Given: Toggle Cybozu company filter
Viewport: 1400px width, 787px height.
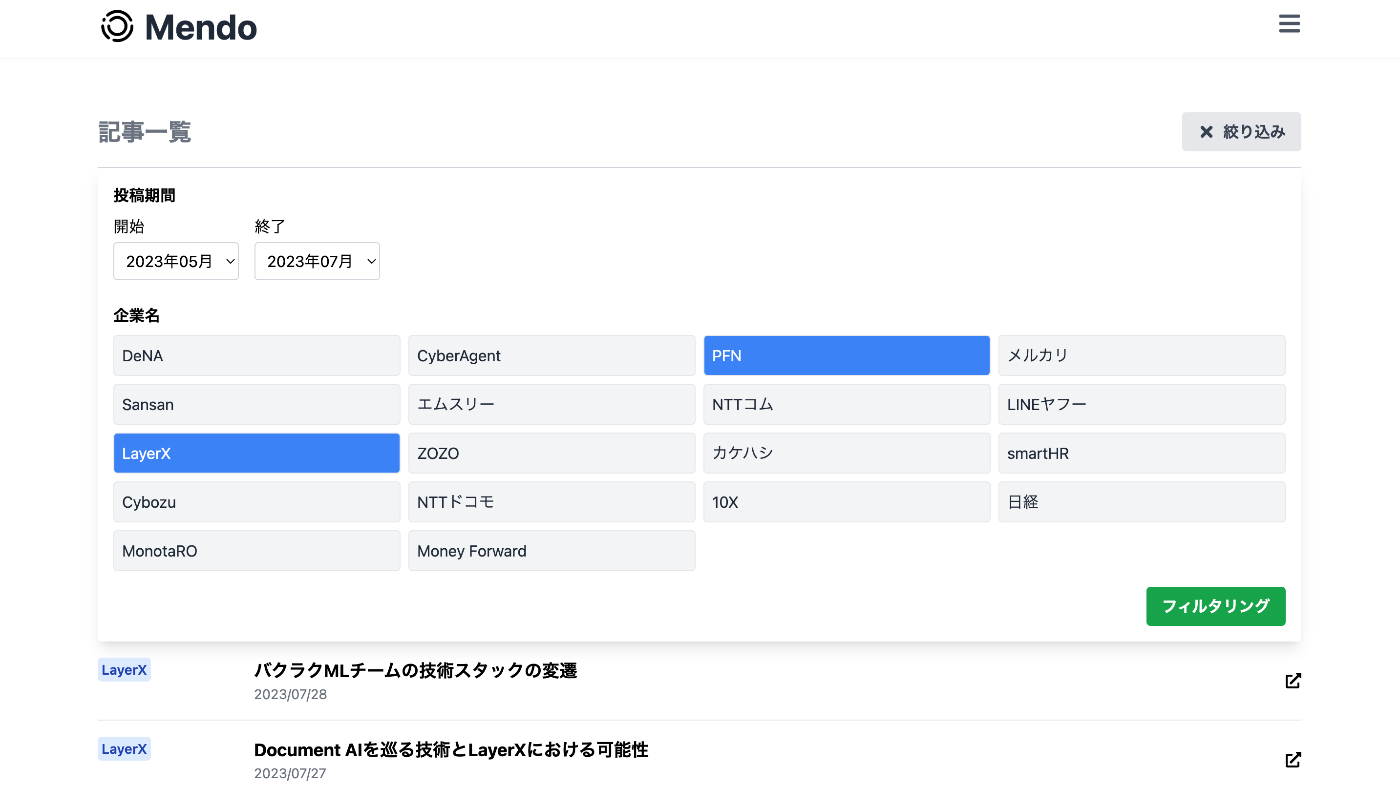Looking at the screenshot, I should pos(257,502).
